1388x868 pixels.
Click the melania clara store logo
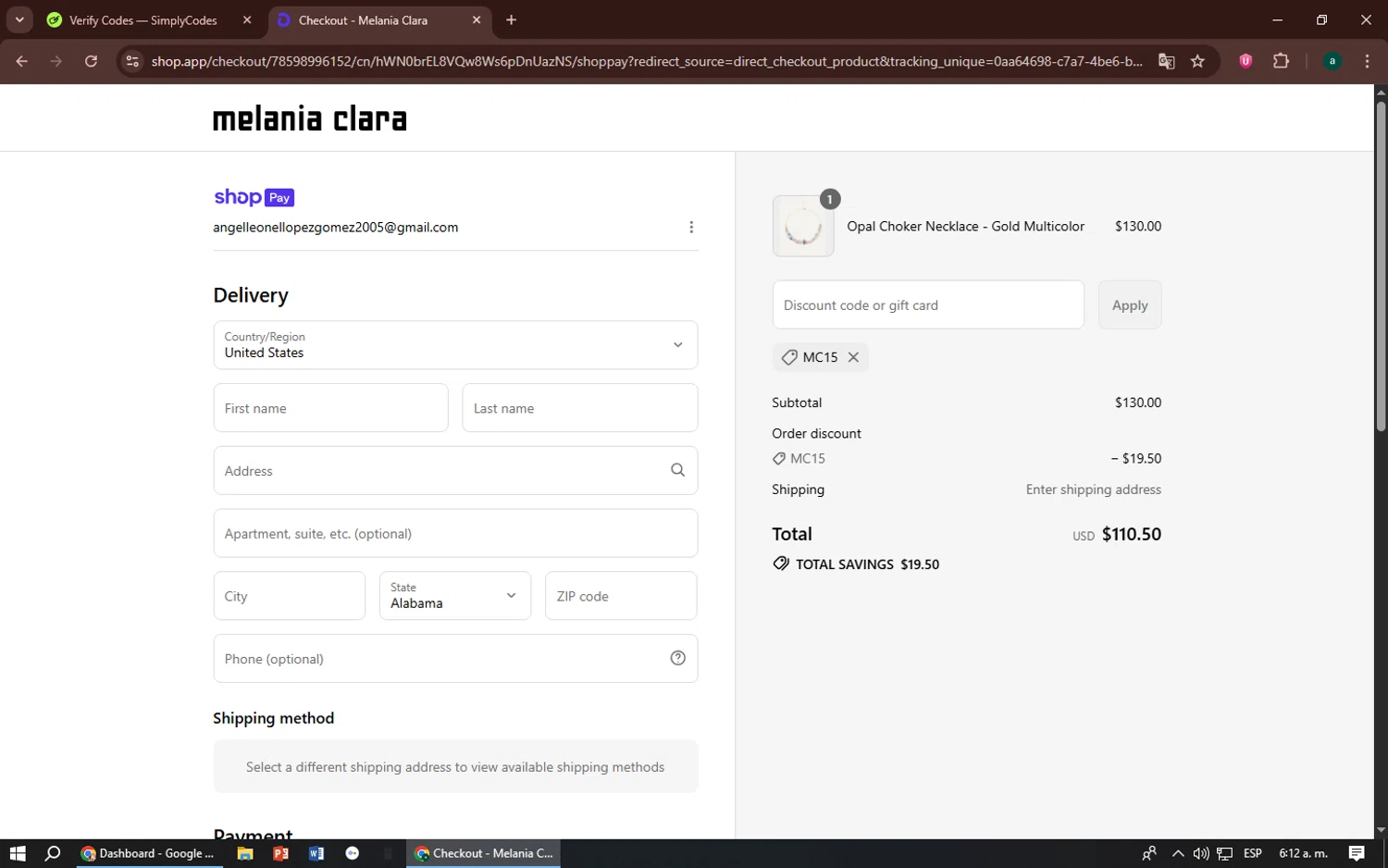pos(310,118)
